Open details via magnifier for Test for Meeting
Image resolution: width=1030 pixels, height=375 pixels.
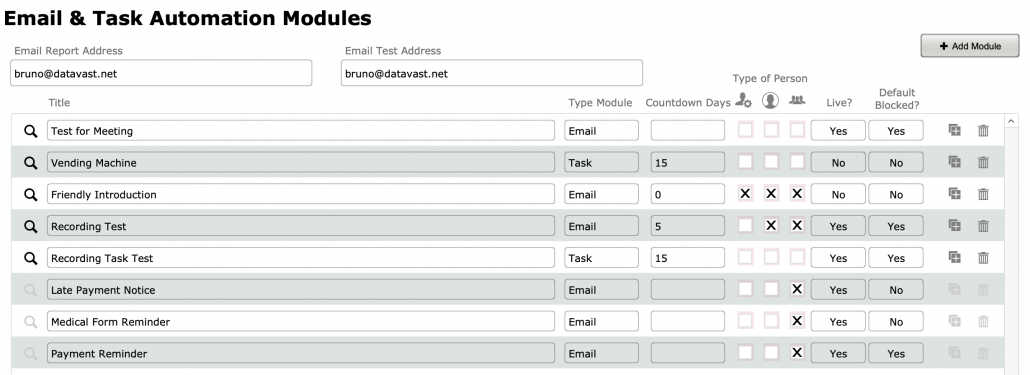[x=30, y=131]
